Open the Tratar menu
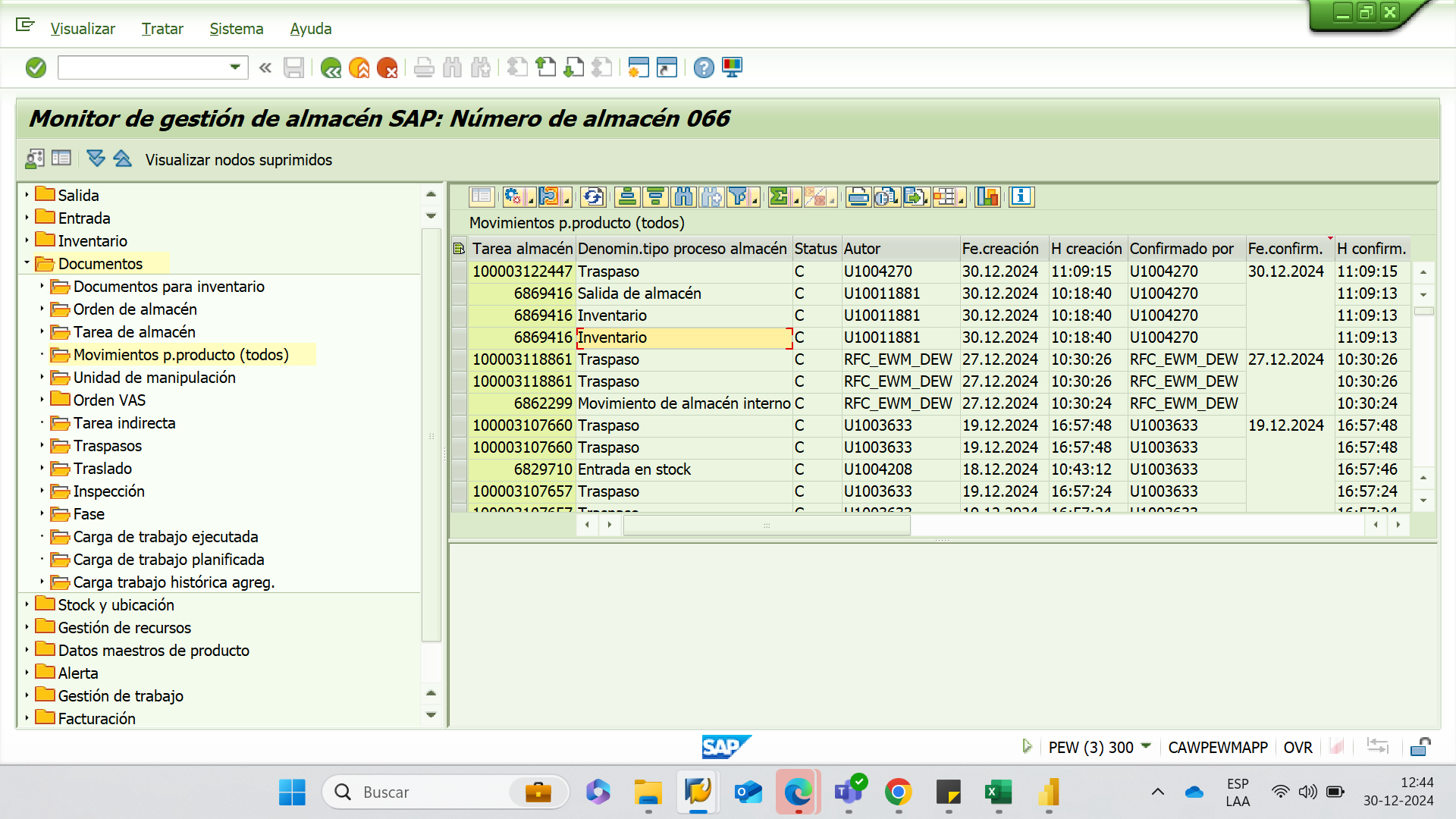1456x819 pixels. click(x=162, y=29)
